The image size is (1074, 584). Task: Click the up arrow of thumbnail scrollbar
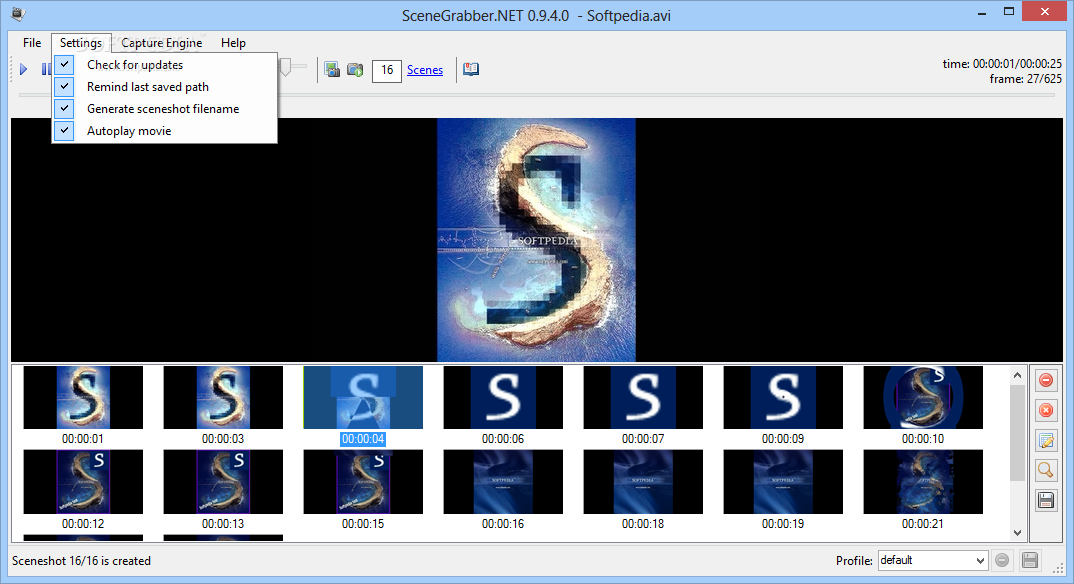pyautogui.click(x=1017, y=375)
